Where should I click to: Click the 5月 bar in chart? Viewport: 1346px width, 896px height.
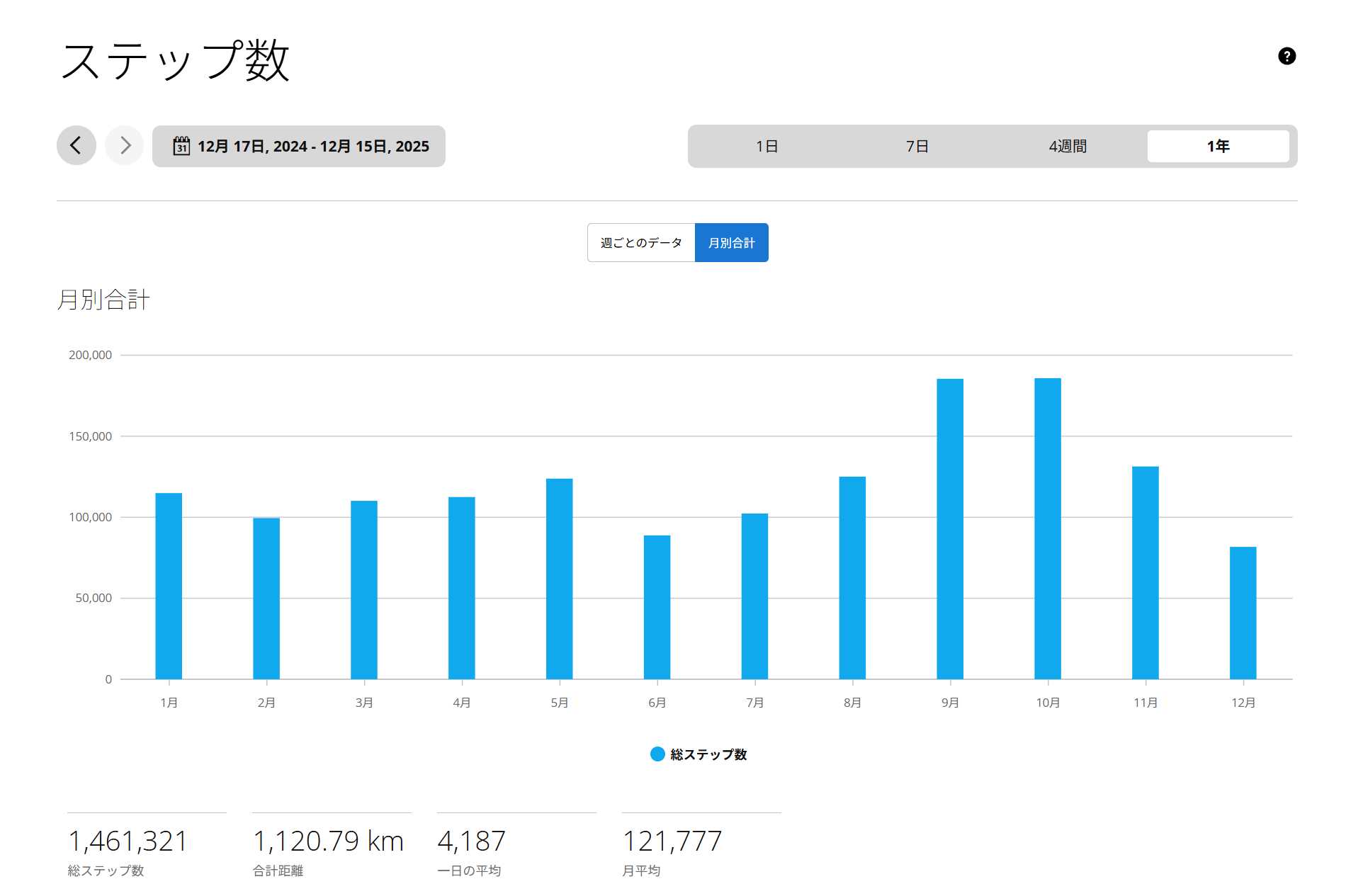click(x=559, y=579)
